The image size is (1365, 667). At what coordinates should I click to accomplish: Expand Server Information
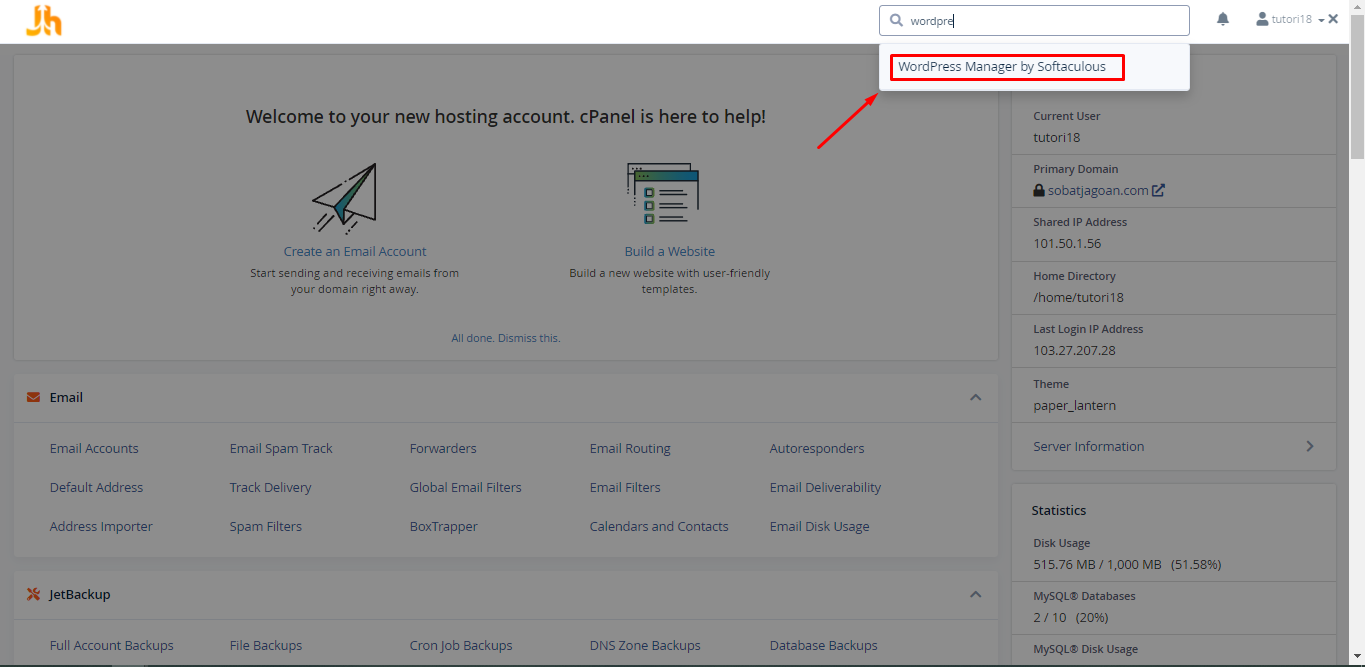[1174, 447]
